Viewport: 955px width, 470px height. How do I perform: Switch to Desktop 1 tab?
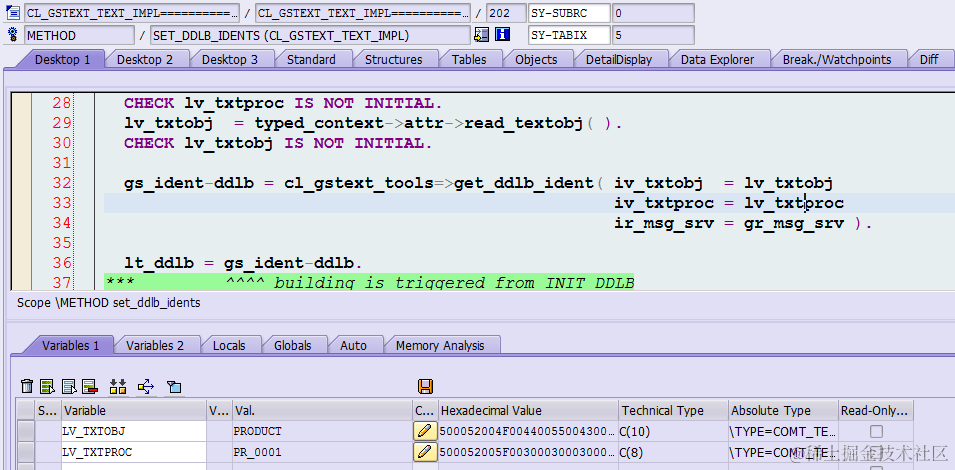coord(62,60)
